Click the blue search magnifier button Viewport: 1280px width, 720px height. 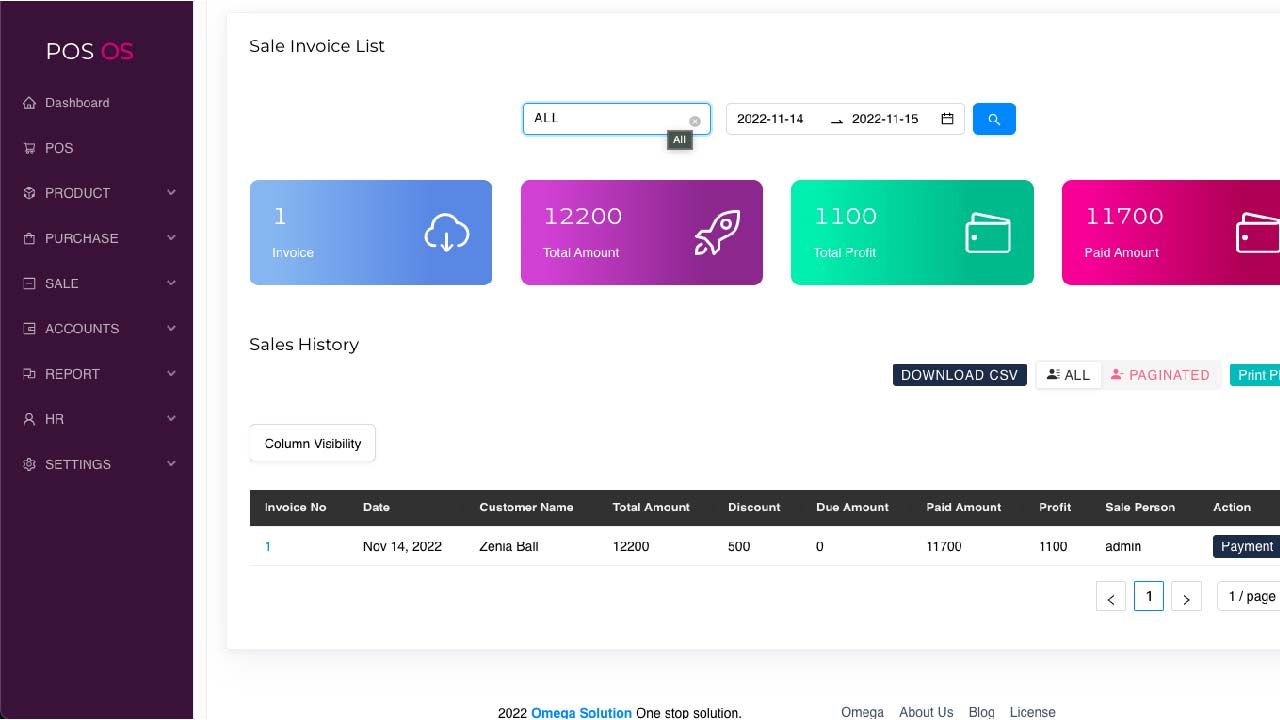click(x=994, y=119)
